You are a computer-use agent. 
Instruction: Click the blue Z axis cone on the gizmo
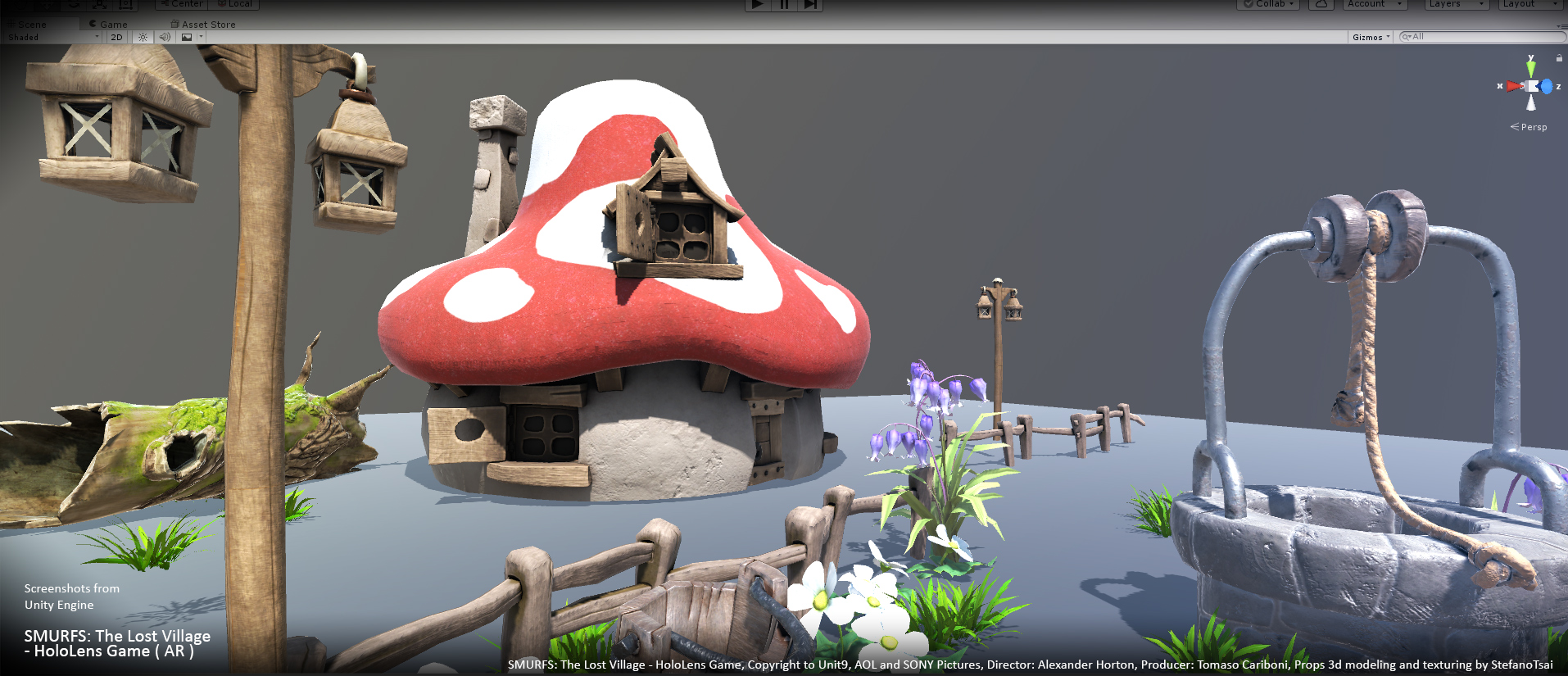1547,86
